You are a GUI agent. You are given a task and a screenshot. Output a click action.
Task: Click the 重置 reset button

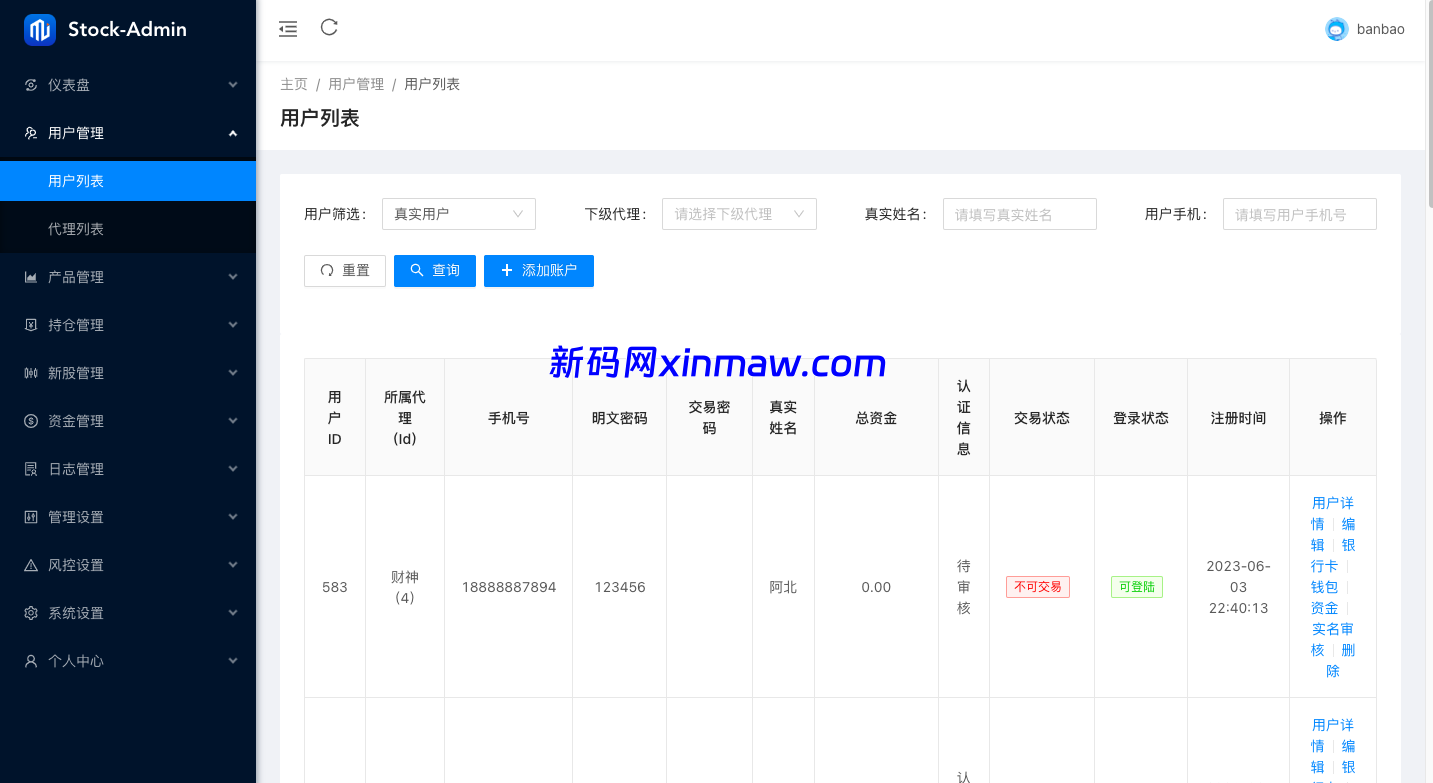[345, 271]
